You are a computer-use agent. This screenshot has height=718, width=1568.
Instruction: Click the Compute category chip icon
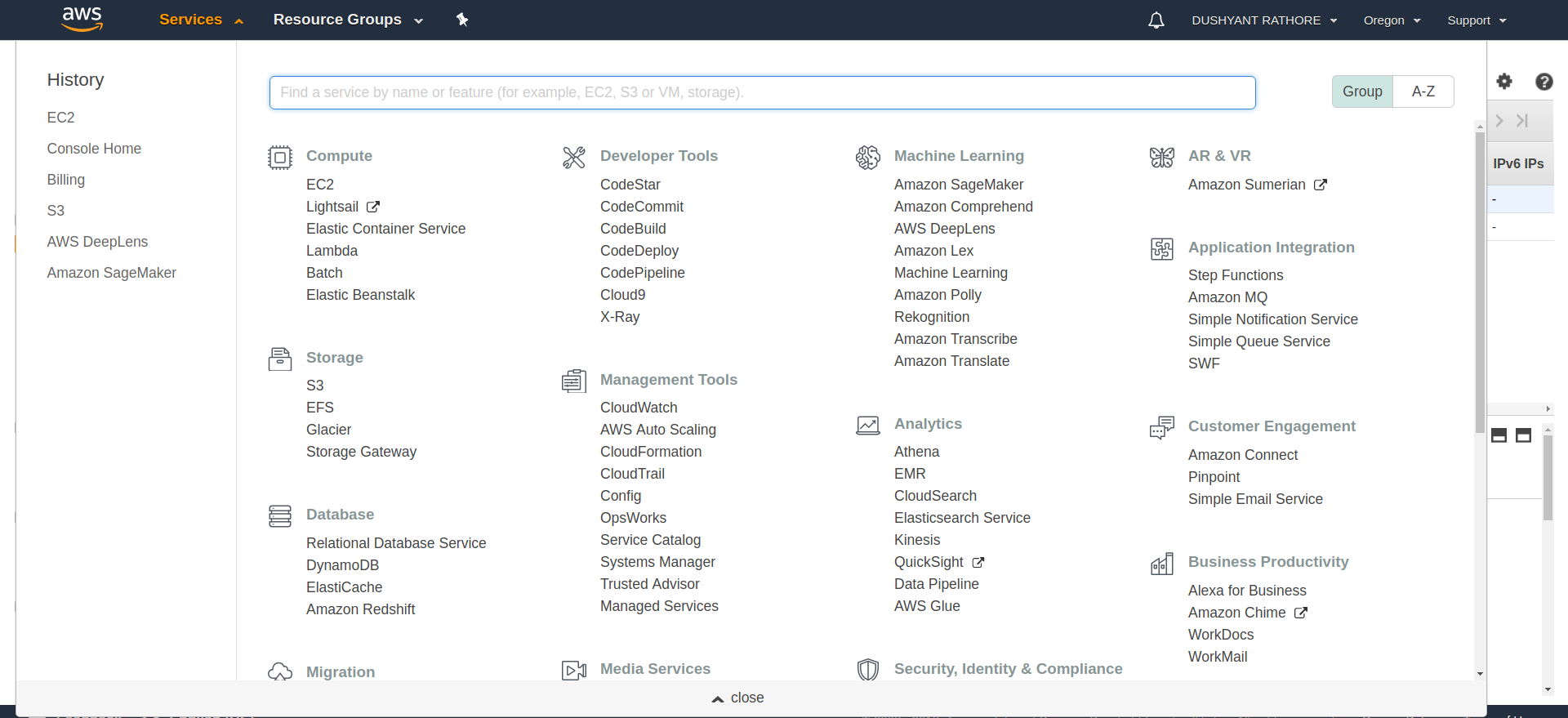280,157
